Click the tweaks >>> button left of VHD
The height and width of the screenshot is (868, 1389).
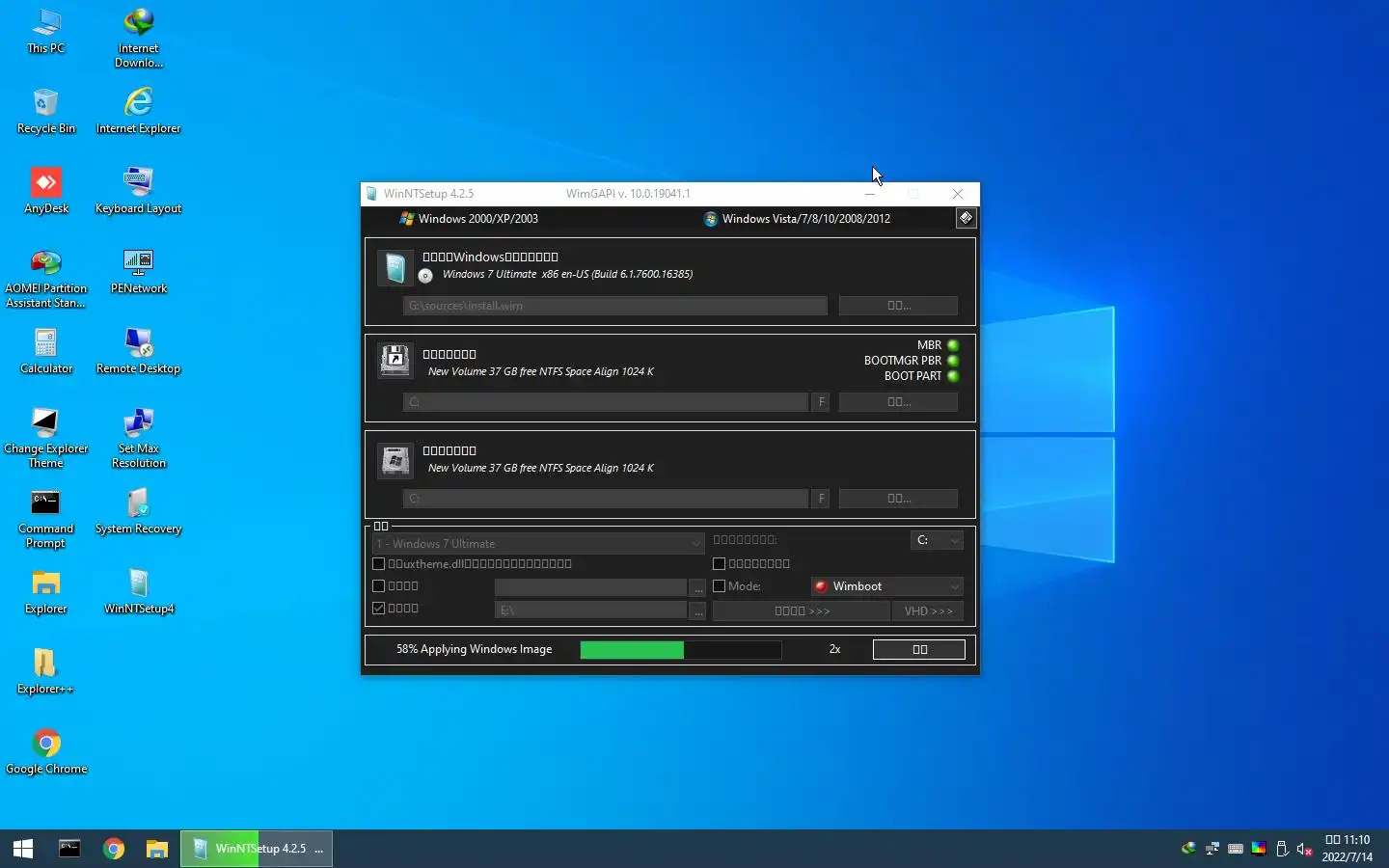coord(802,611)
